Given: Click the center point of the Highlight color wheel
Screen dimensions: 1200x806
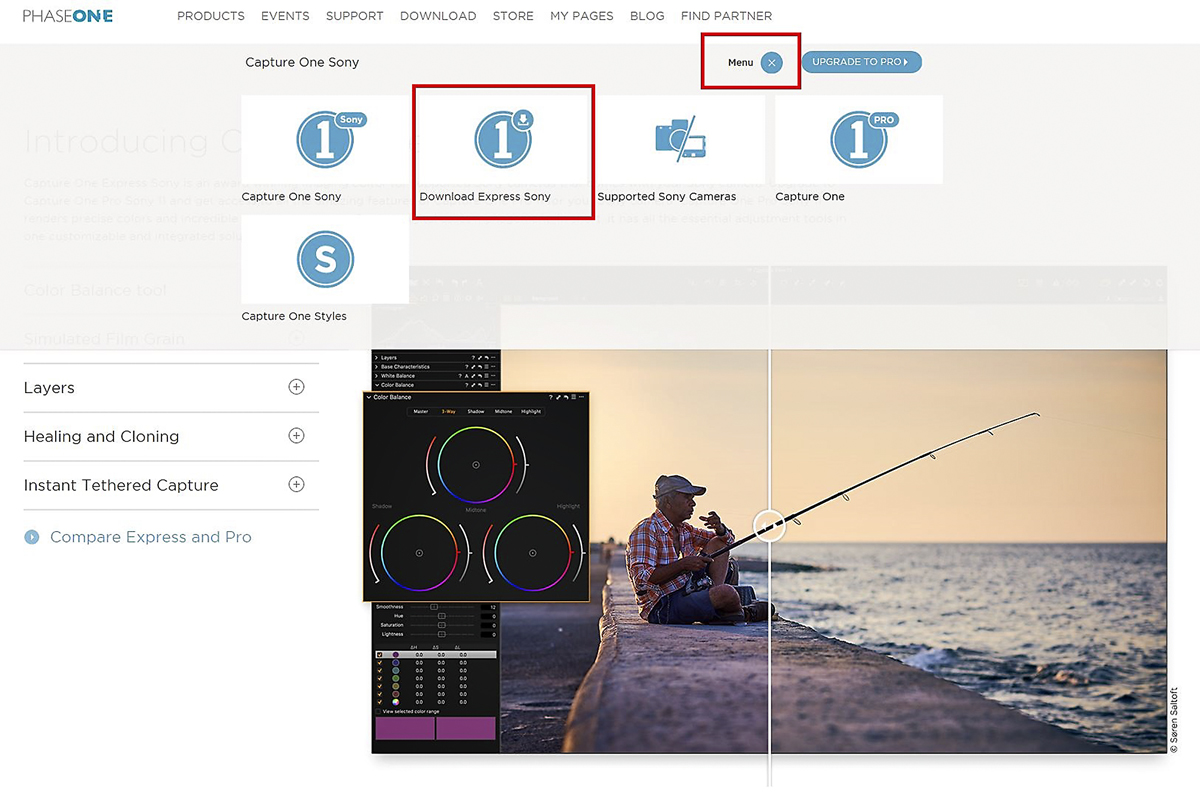Looking at the screenshot, I should point(533,553).
